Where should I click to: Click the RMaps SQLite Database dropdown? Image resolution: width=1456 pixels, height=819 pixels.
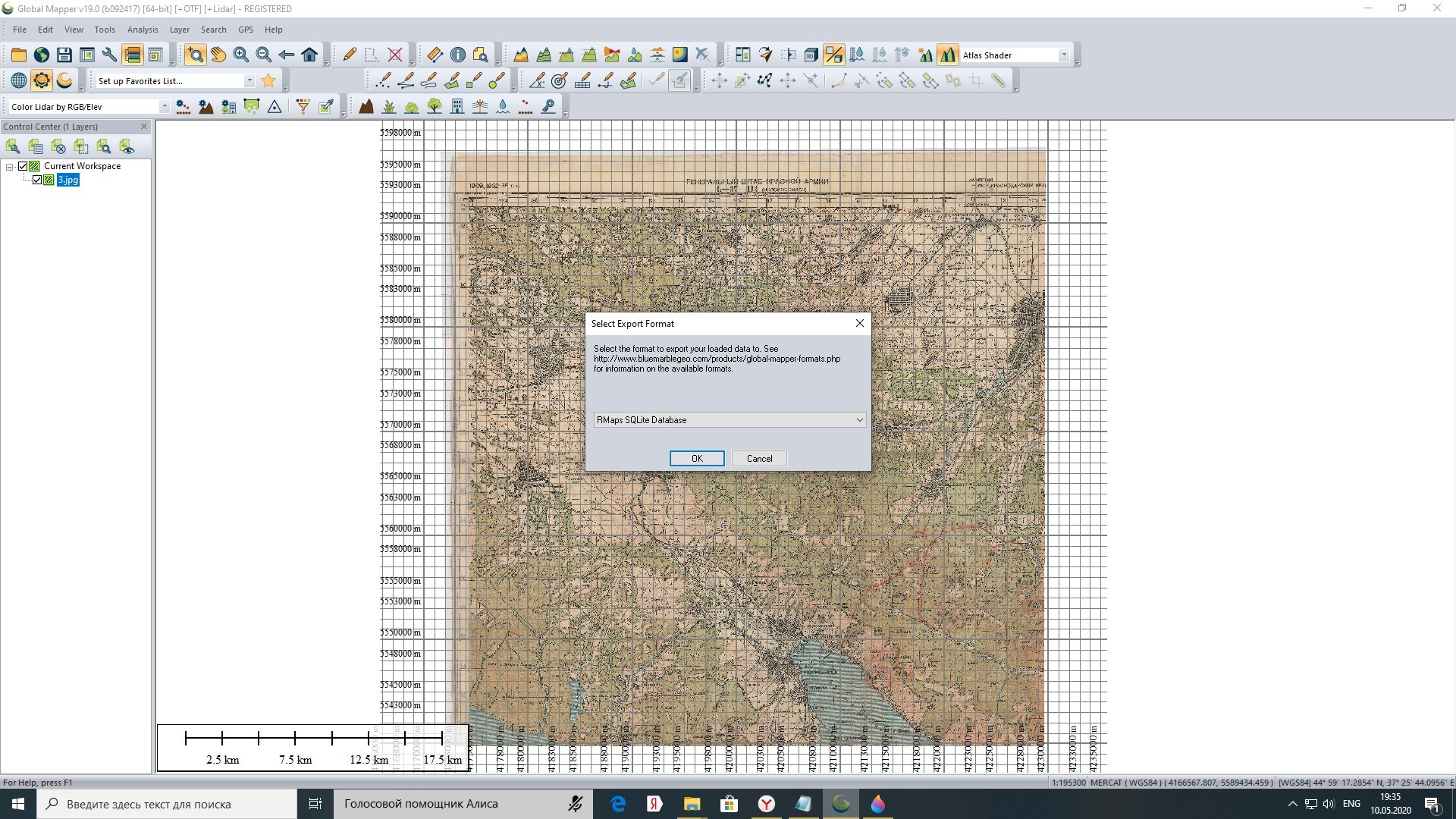coord(727,419)
